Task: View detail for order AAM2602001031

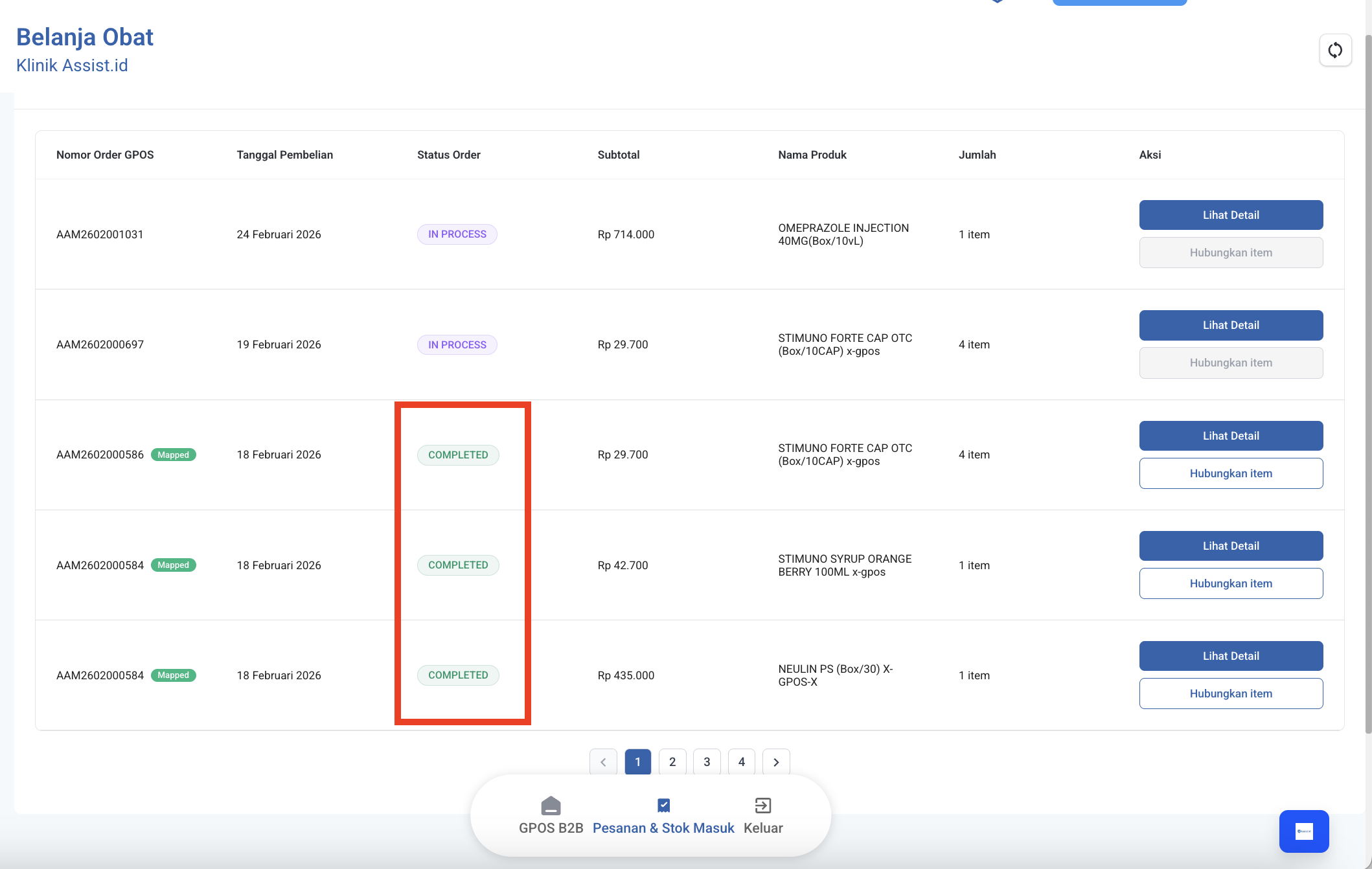Action: pyautogui.click(x=1231, y=215)
